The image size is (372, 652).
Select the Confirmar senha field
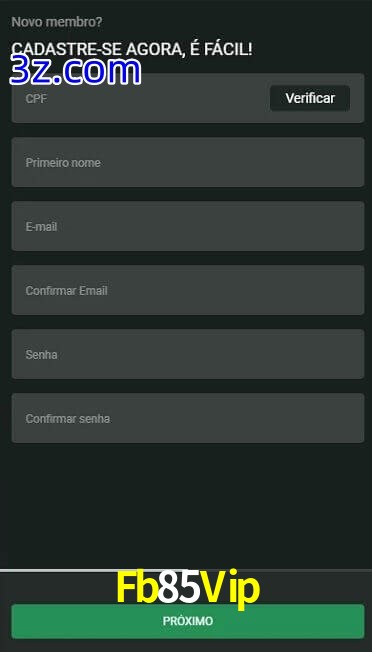188,418
